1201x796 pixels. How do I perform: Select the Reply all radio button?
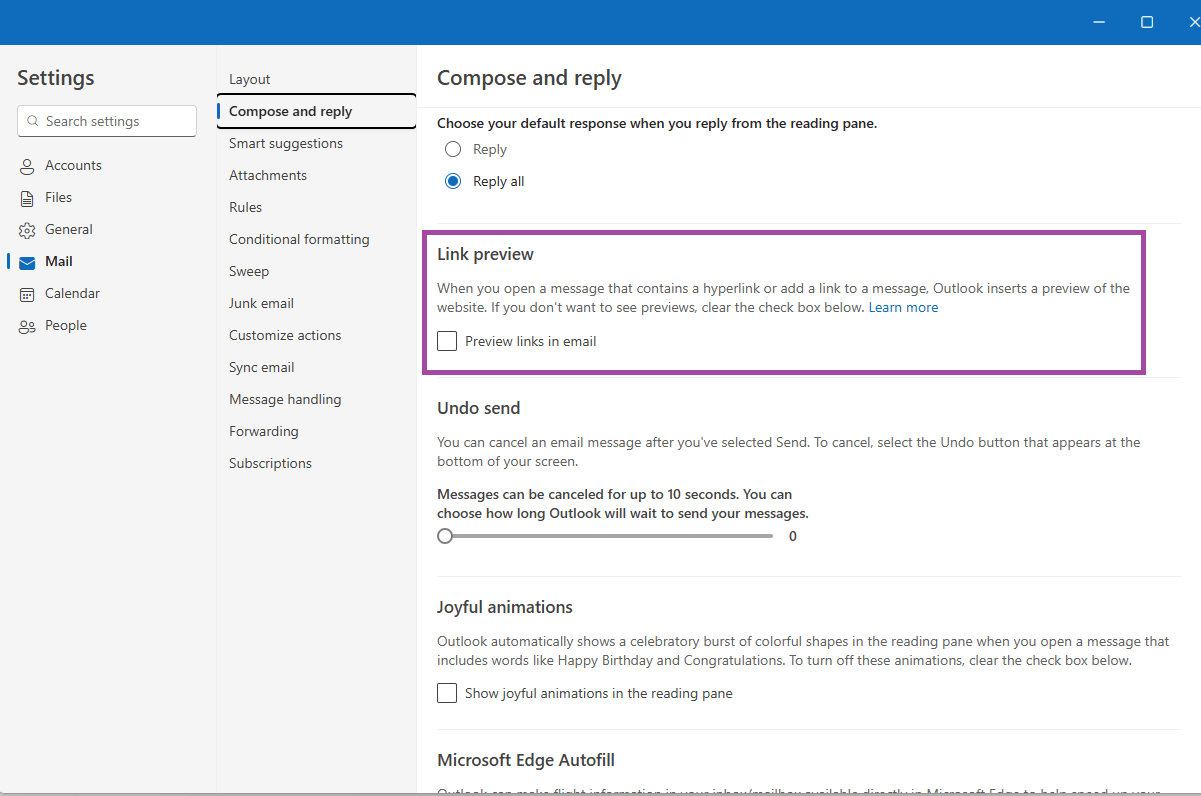[x=453, y=180]
